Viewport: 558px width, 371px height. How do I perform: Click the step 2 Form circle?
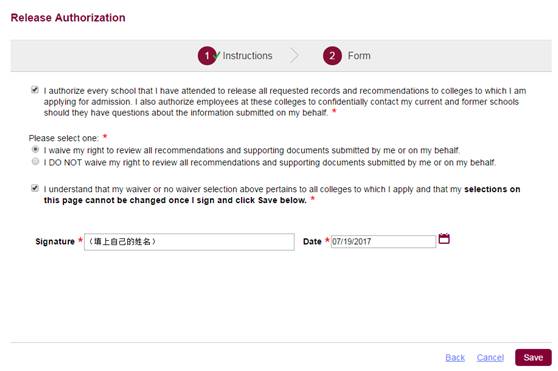[x=332, y=56]
